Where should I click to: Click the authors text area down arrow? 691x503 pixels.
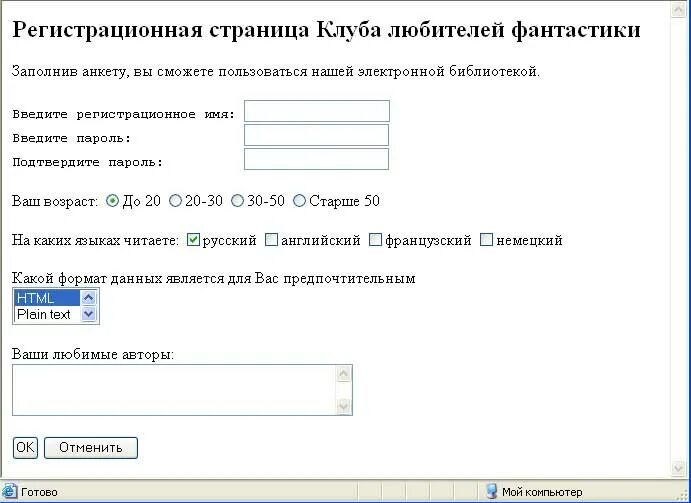(x=344, y=405)
